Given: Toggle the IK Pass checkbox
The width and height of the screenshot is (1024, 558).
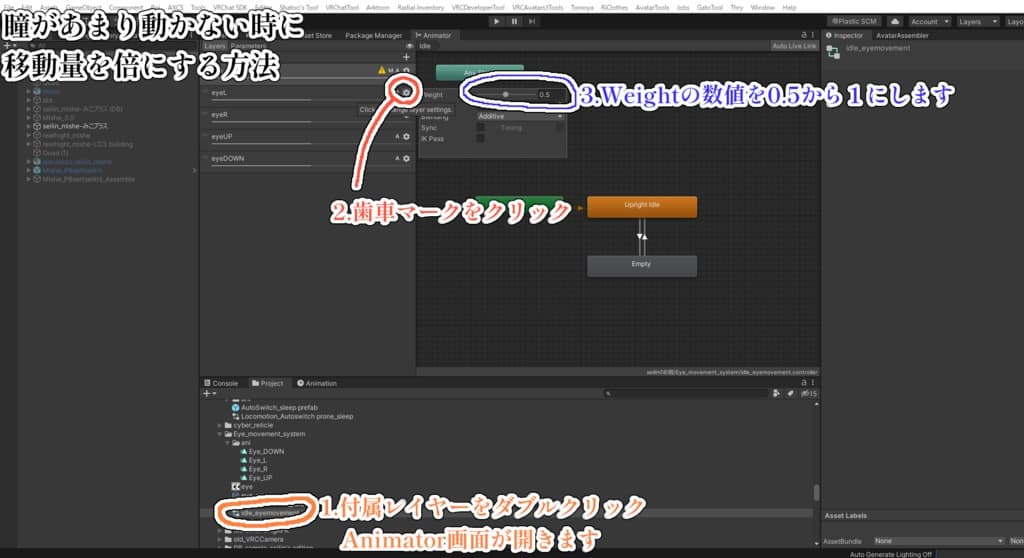Looking at the screenshot, I should tap(481, 139).
